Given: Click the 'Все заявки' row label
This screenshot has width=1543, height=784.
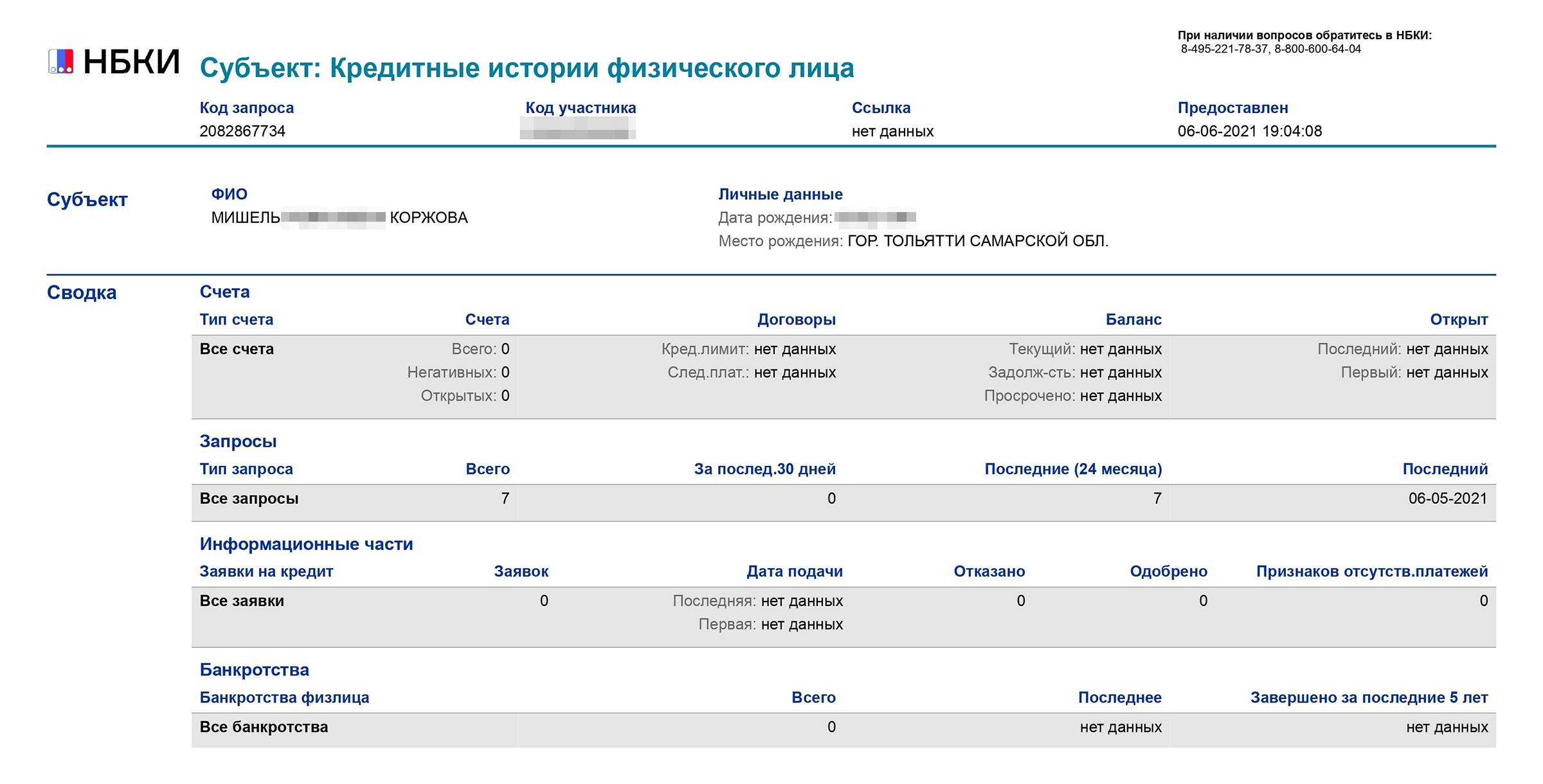Looking at the screenshot, I should click(242, 601).
